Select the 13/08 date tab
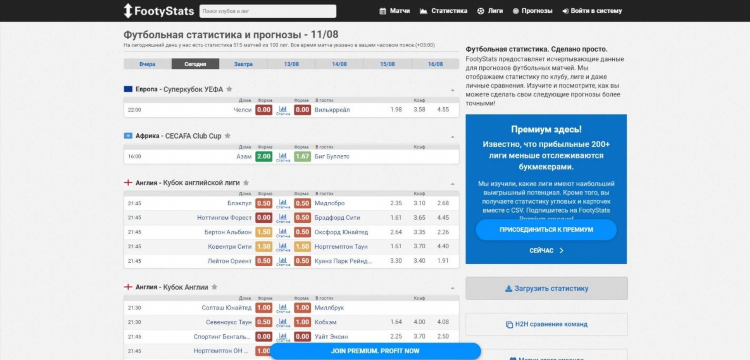This screenshot has width=750, height=360. [x=291, y=64]
